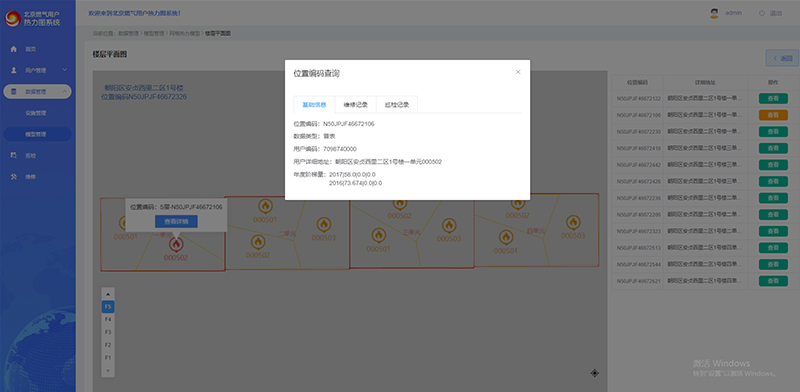Click floor selector down arrow below F1
800x392 pixels.
pos(108,371)
